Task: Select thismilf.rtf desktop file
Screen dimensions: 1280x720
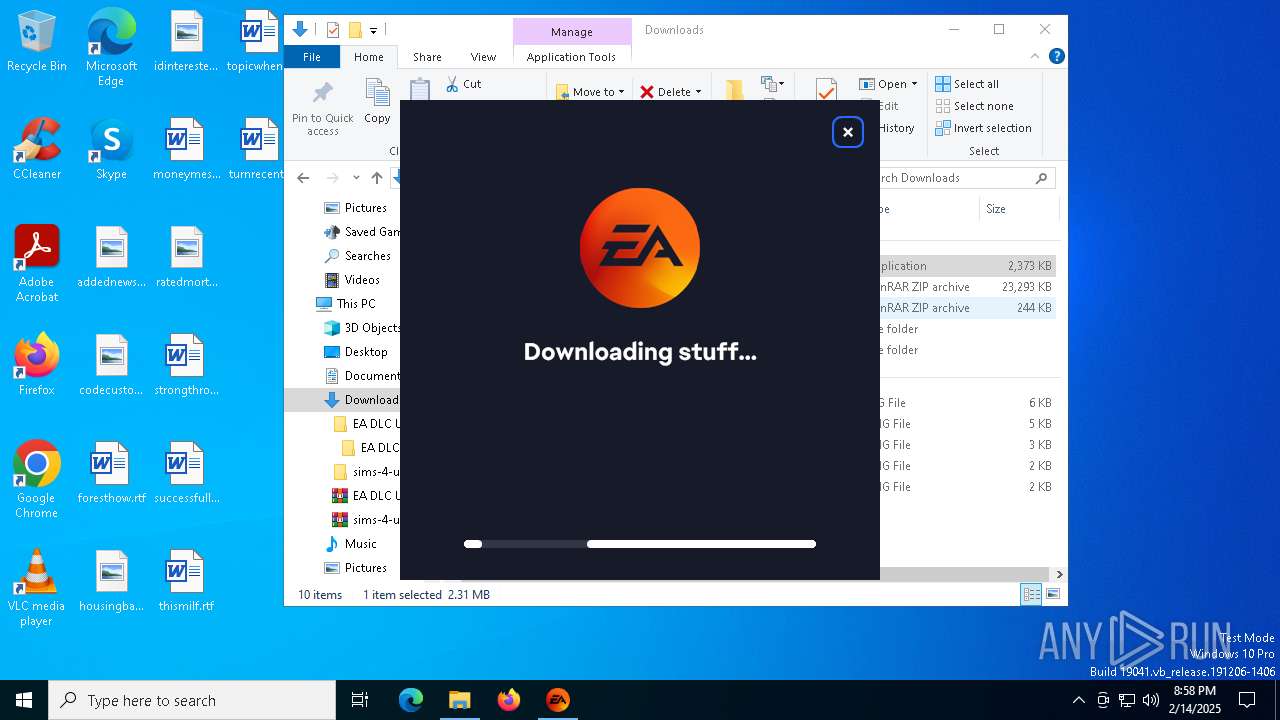Action: (186, 581)
